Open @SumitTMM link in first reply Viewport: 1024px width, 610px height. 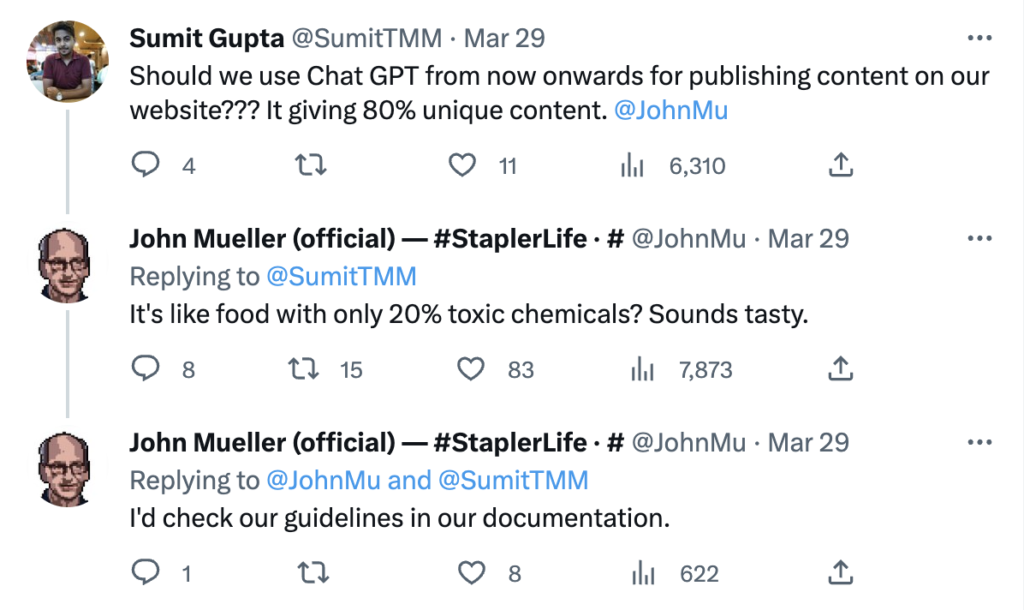click(x=341, y=276)
